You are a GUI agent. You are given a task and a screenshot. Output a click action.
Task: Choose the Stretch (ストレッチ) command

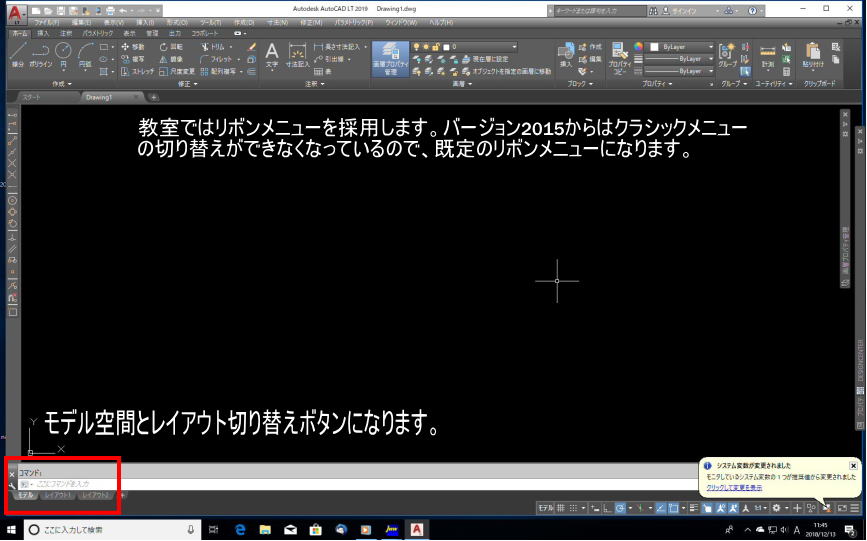137,71
